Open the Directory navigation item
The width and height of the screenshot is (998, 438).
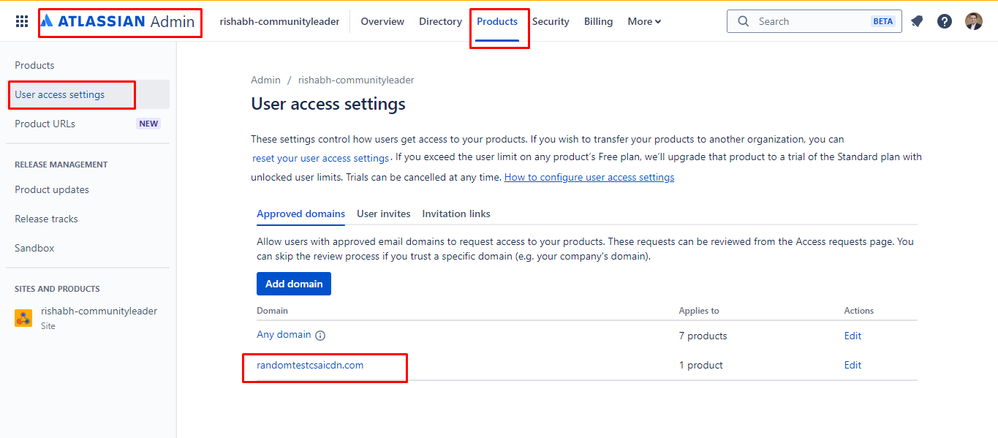440,22
